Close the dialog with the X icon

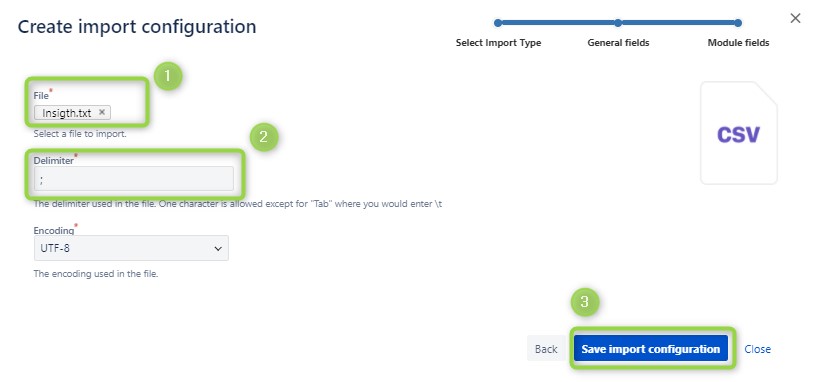coord(795,18)
